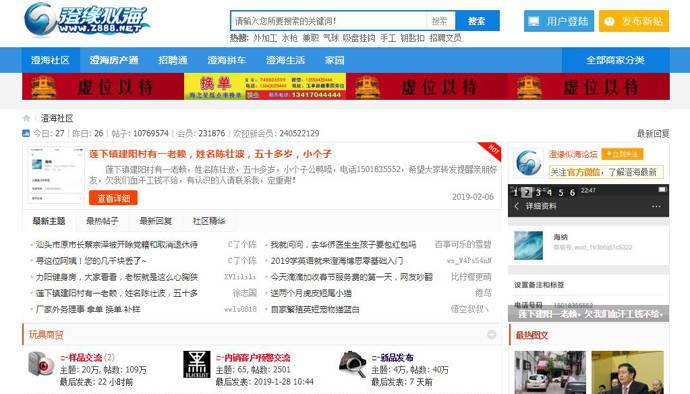Image resolution: width=690 pixels, height=394 pixels.
Task: Click hot search keyword 钥匙扣
Action: 412,38
